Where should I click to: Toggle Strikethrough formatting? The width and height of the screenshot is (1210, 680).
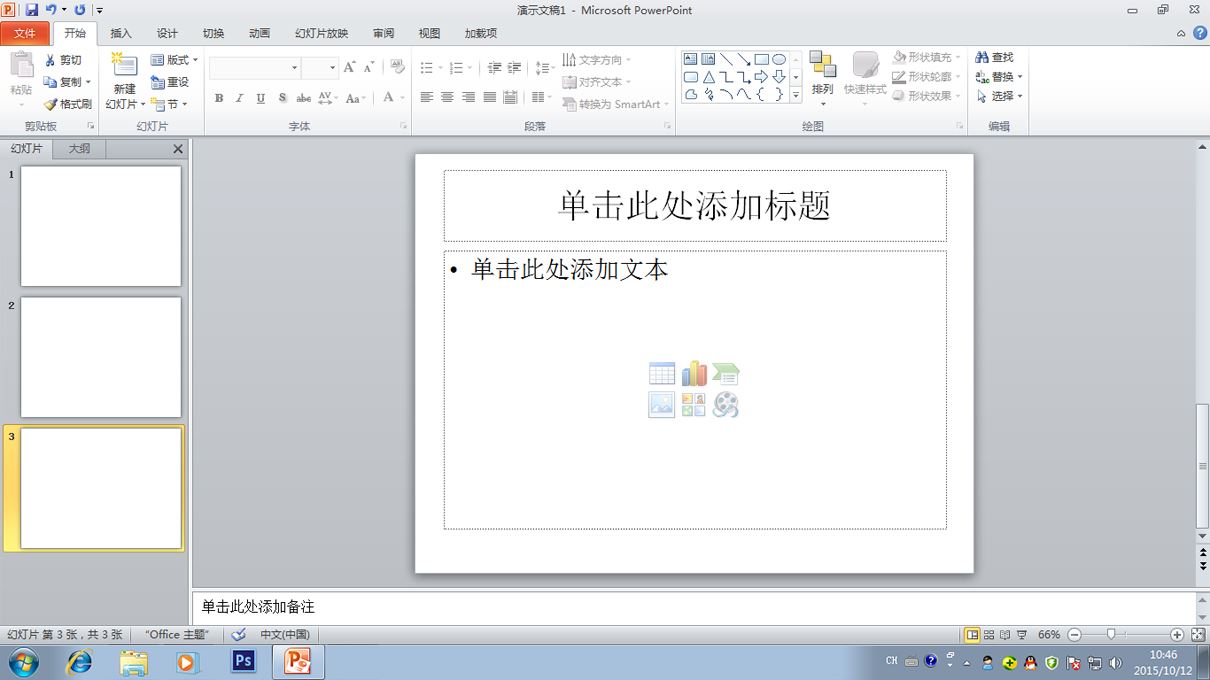pyautogui.click(x=303, y=98)
